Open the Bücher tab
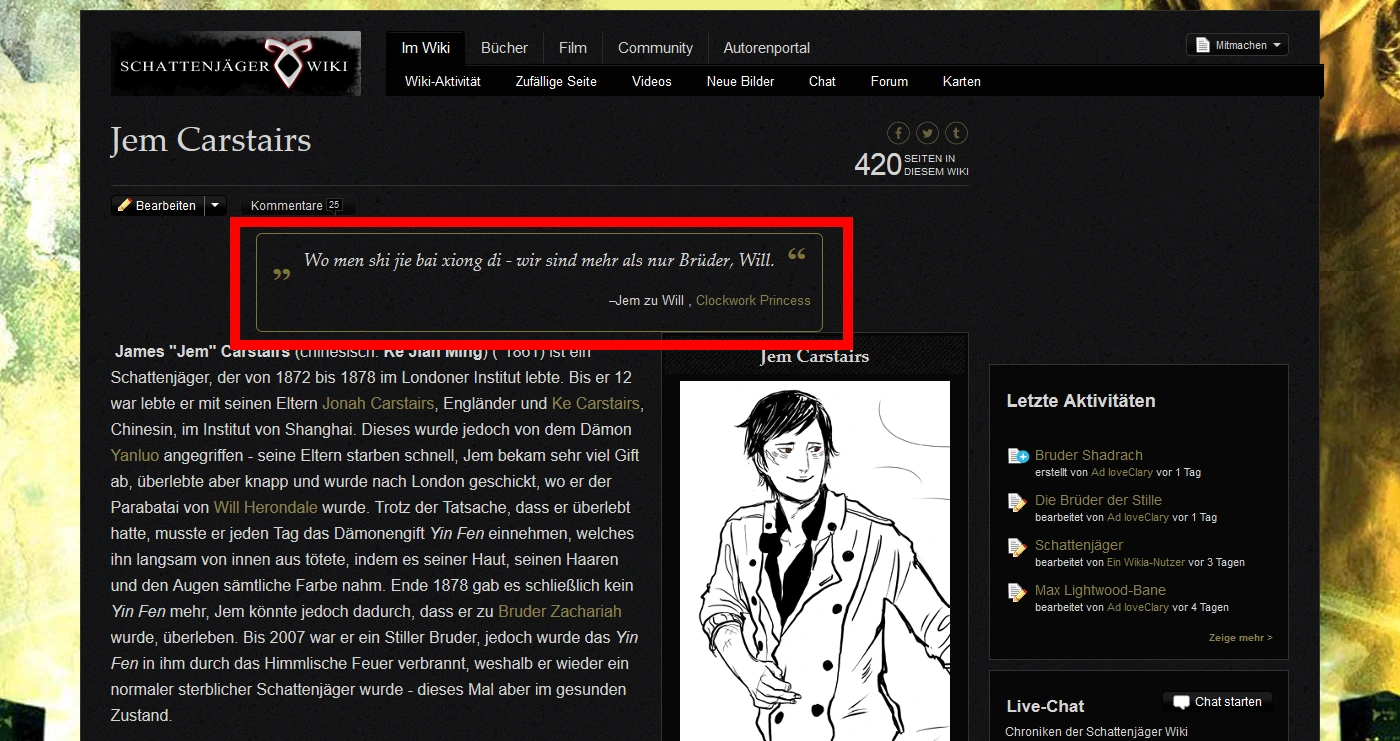Viewport: 1400px width, 741px height. pos(504,47)
